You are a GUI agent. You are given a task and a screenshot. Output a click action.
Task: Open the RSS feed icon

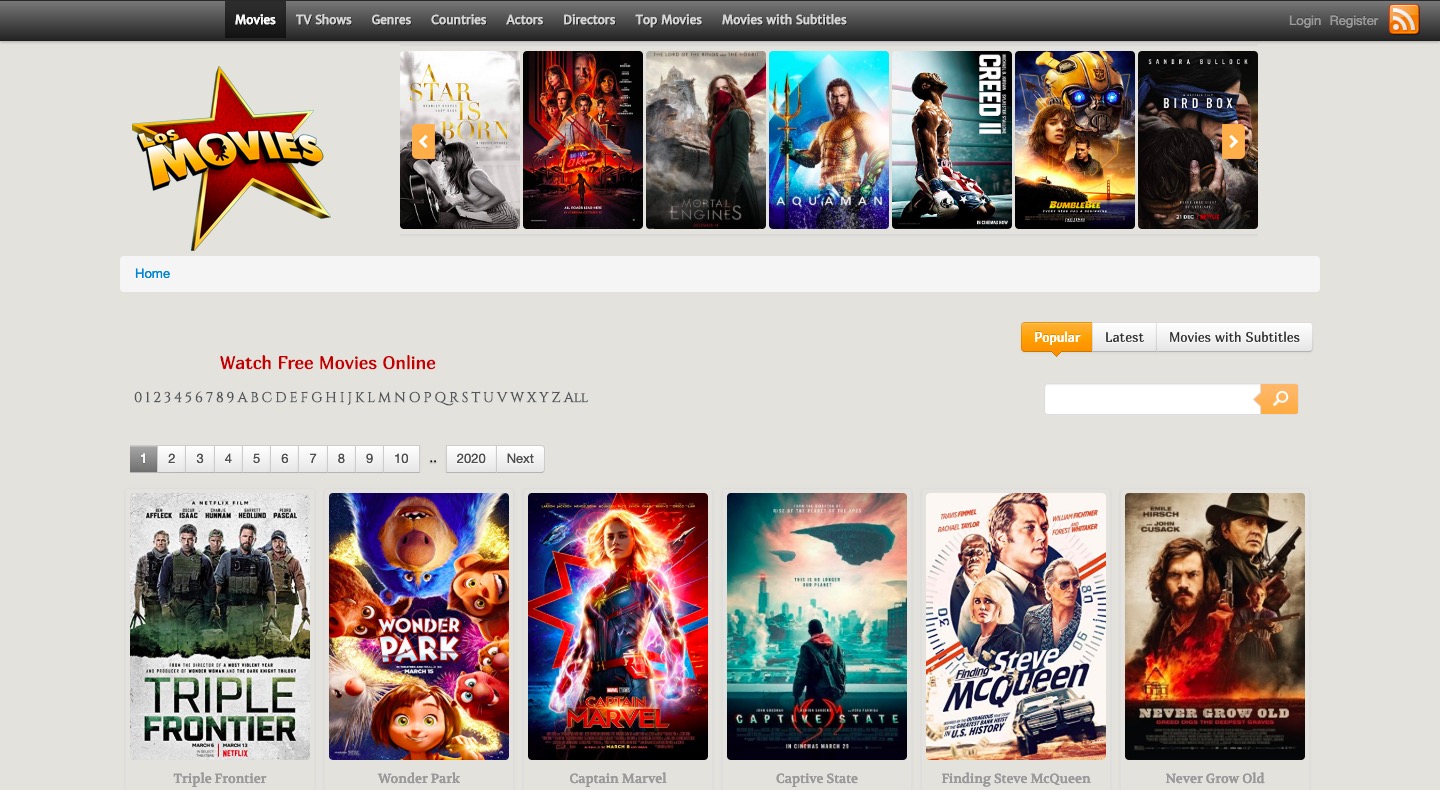pyautogui.click(x=1404, y=19)
